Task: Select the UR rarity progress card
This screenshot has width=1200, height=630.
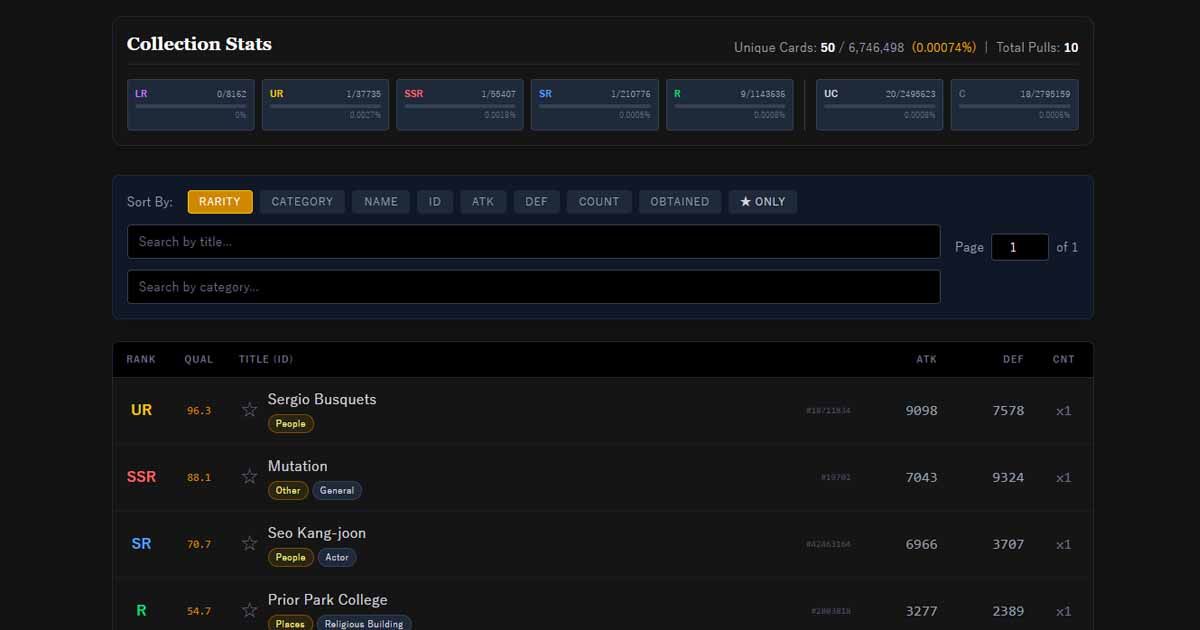Action: [325, 105]
